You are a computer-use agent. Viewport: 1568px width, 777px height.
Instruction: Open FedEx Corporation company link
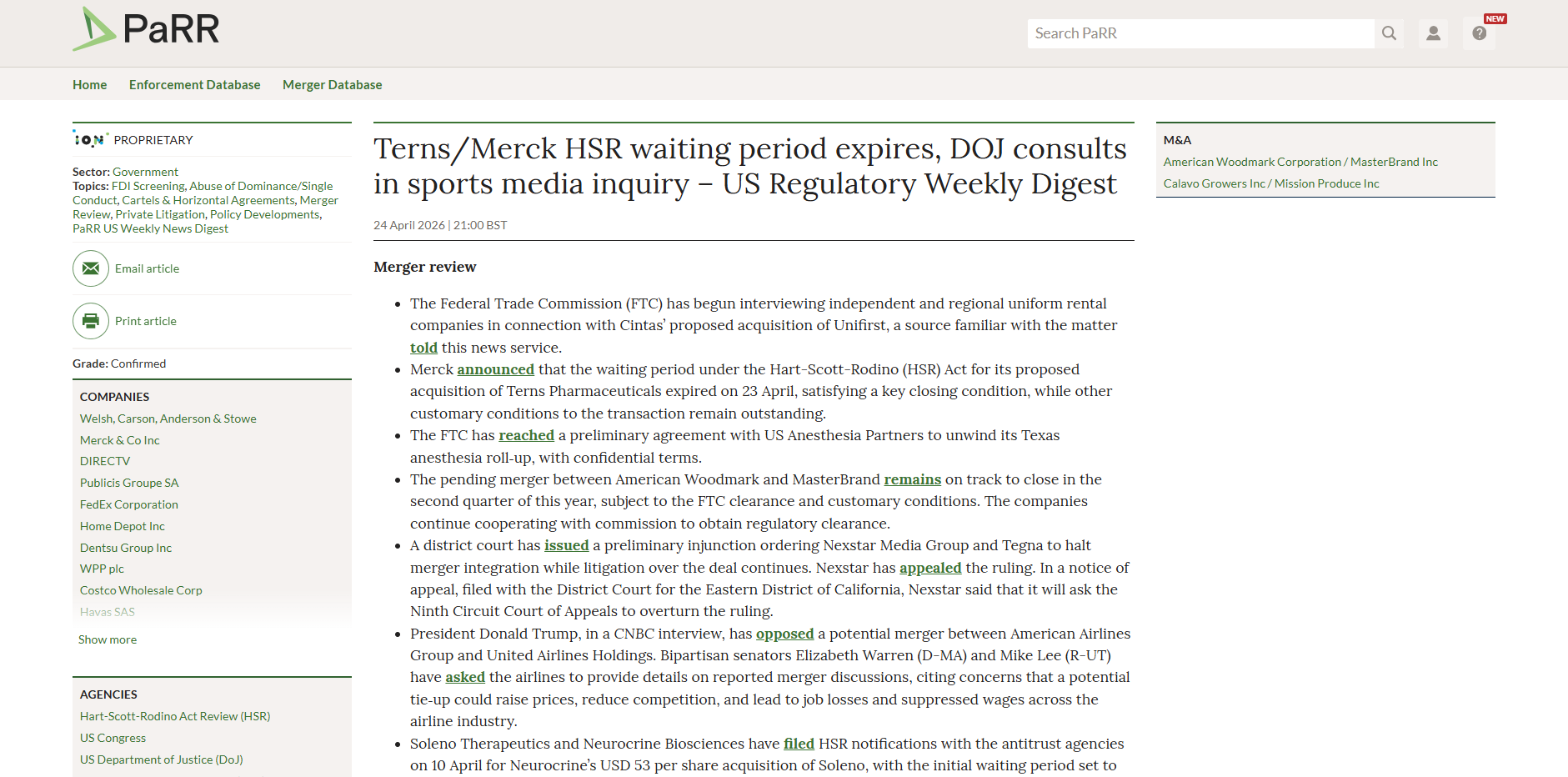point(129,504)
